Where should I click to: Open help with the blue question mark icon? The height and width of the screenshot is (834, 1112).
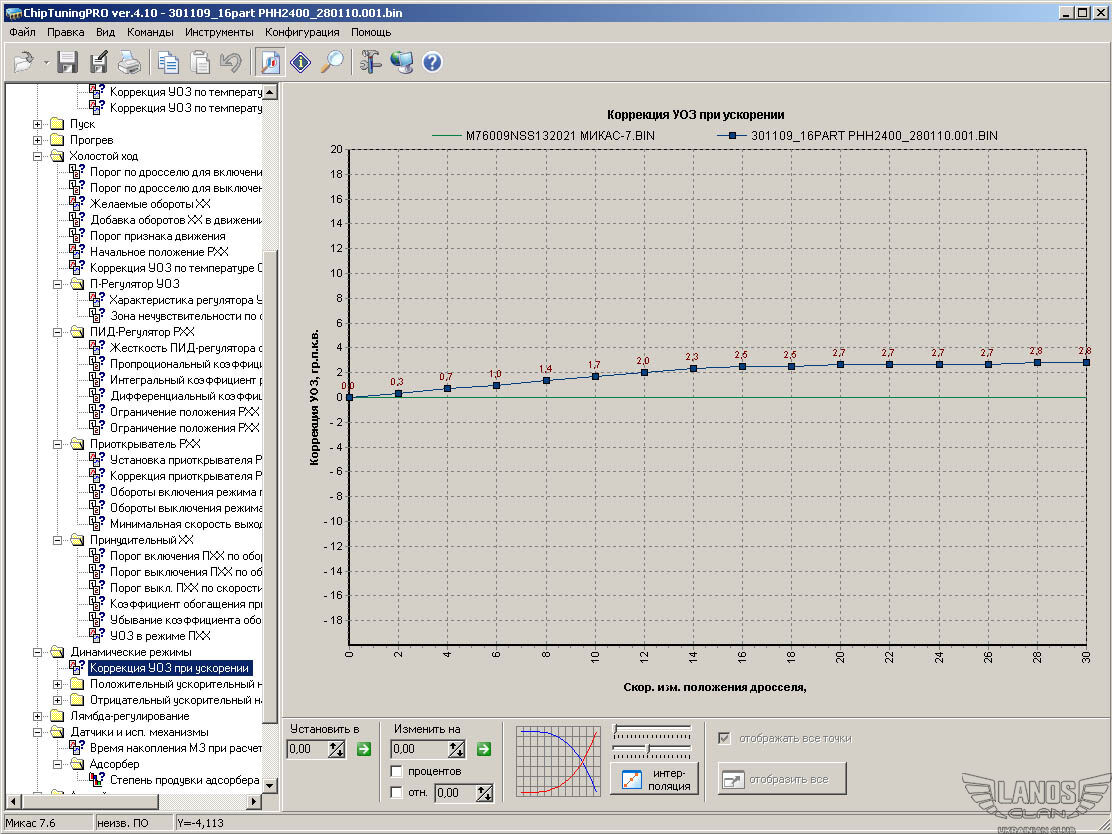coord(432,62)
